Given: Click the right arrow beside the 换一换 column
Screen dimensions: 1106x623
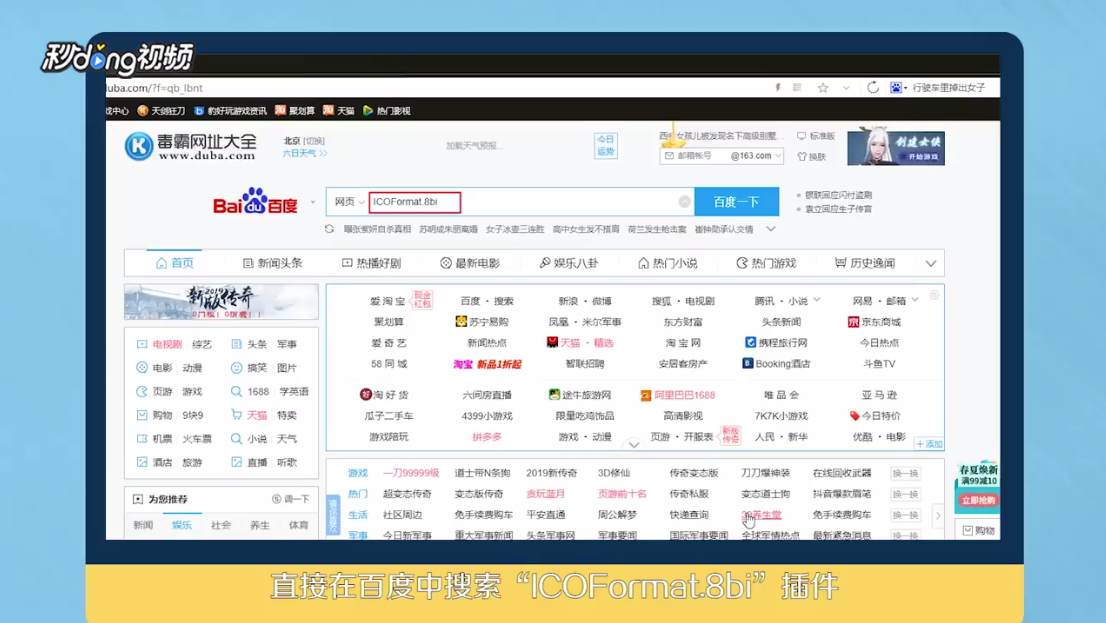Looking at the screenshot, I should pos(938,515).
